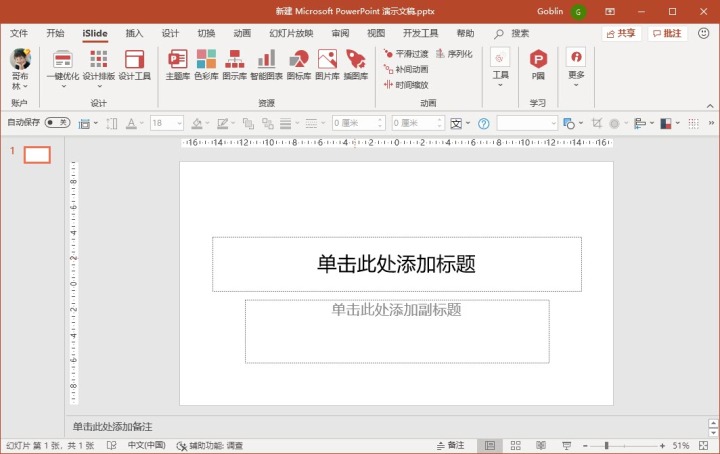Switch to the 插入 insert tab
The width and height of the screenshot is (720, 454).
[x=134, y=33]
